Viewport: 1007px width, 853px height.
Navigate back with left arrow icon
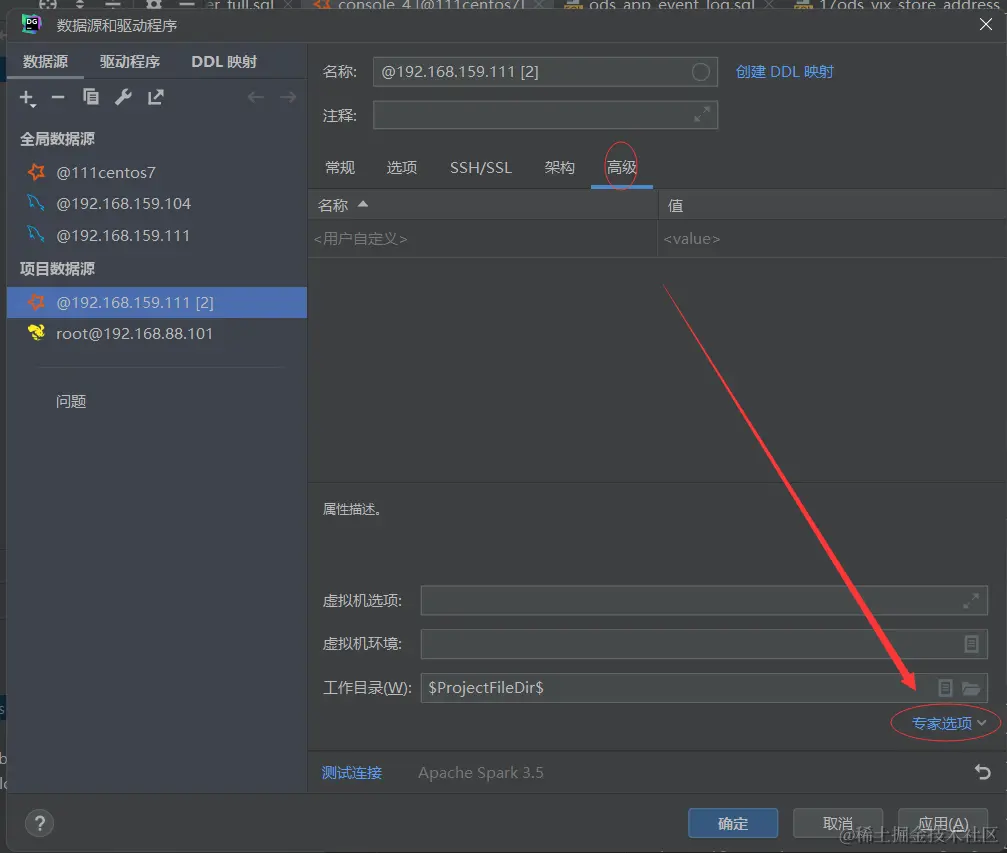(256, 97)
